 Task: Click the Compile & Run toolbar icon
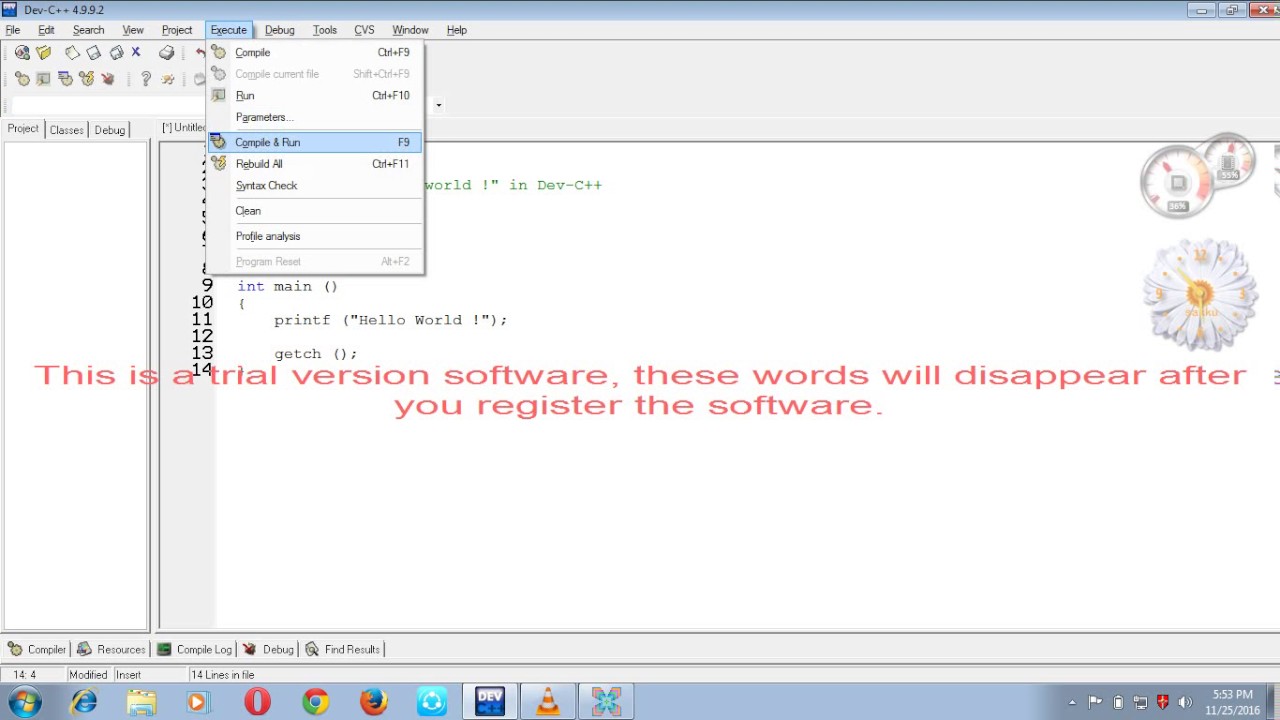point(65,78)
